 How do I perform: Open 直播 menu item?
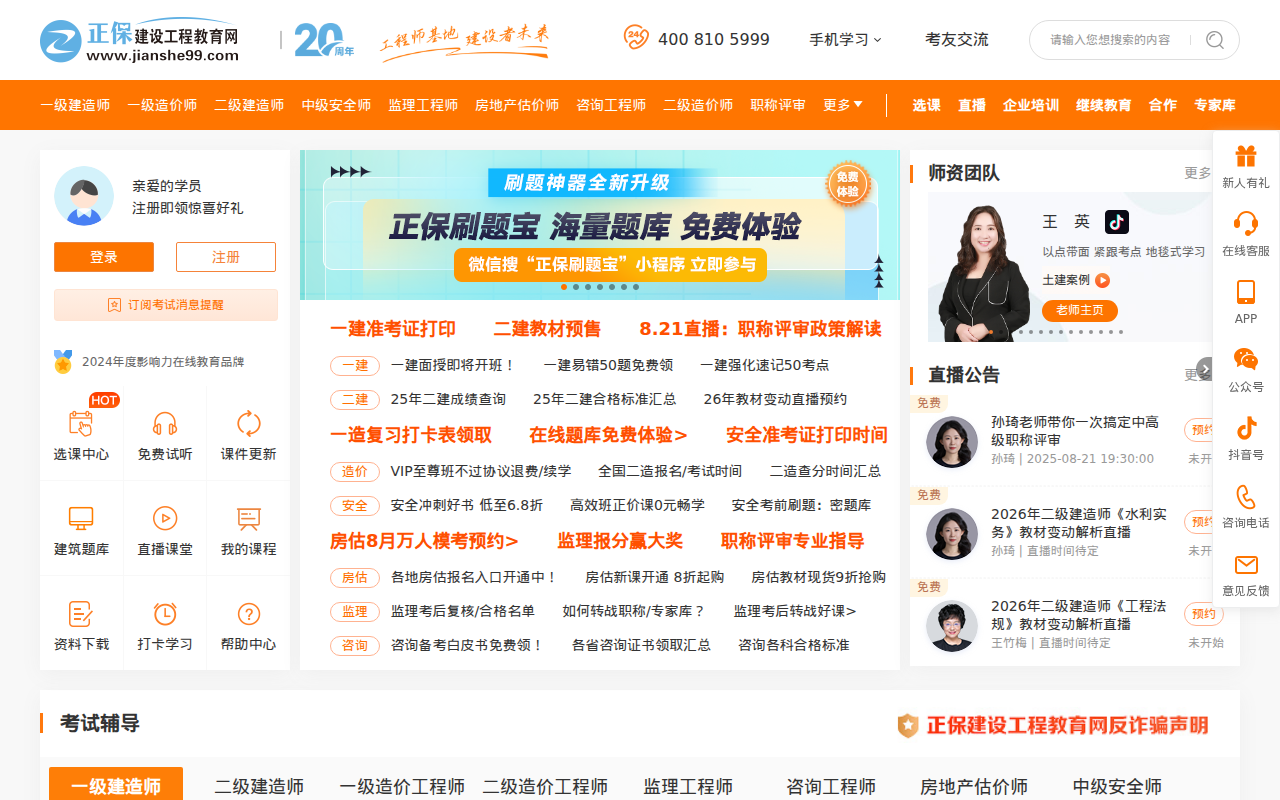click(x=972, y=105)
